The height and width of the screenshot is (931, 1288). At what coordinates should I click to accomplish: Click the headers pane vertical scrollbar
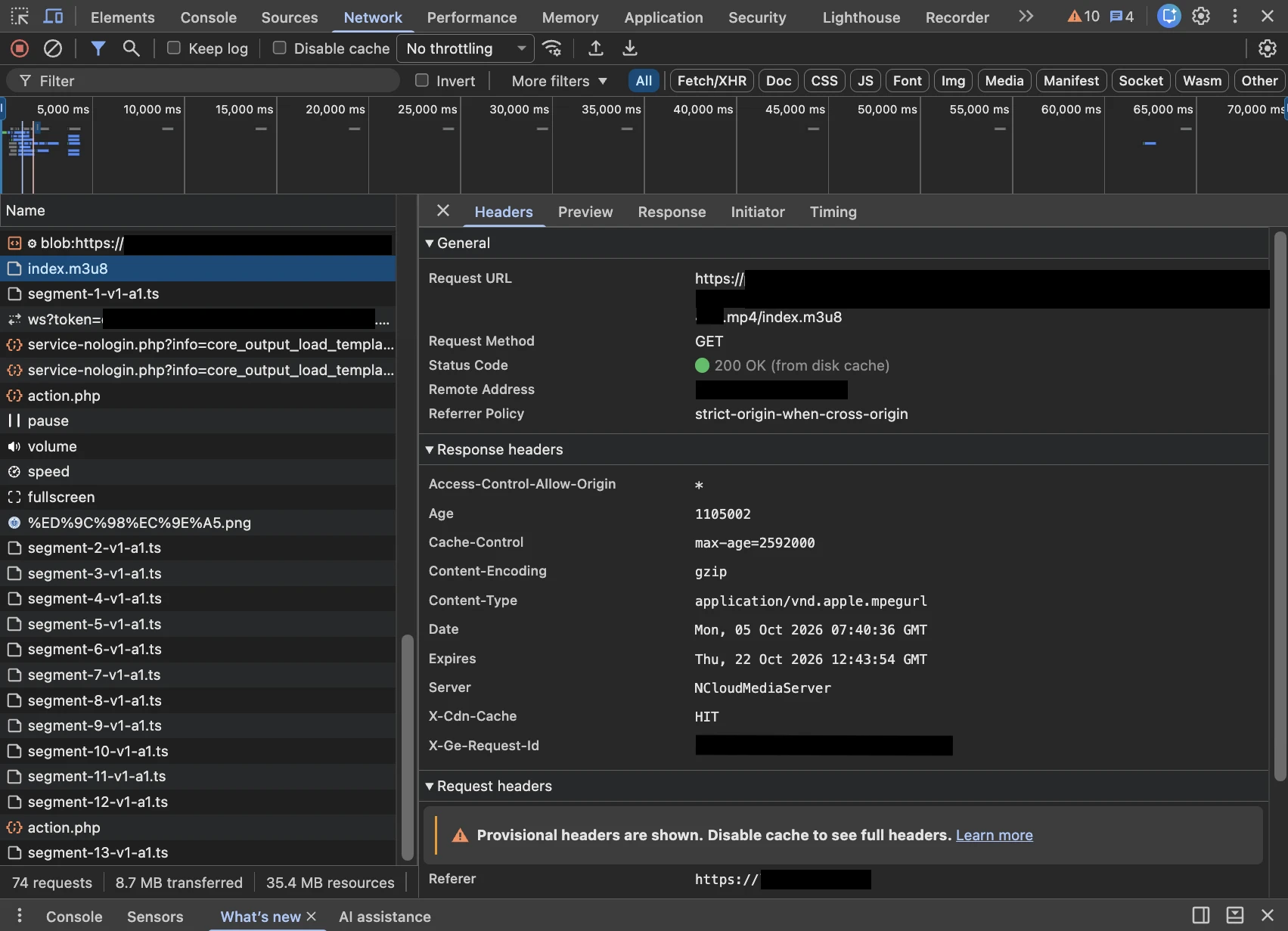click(x=1280, y=506)
